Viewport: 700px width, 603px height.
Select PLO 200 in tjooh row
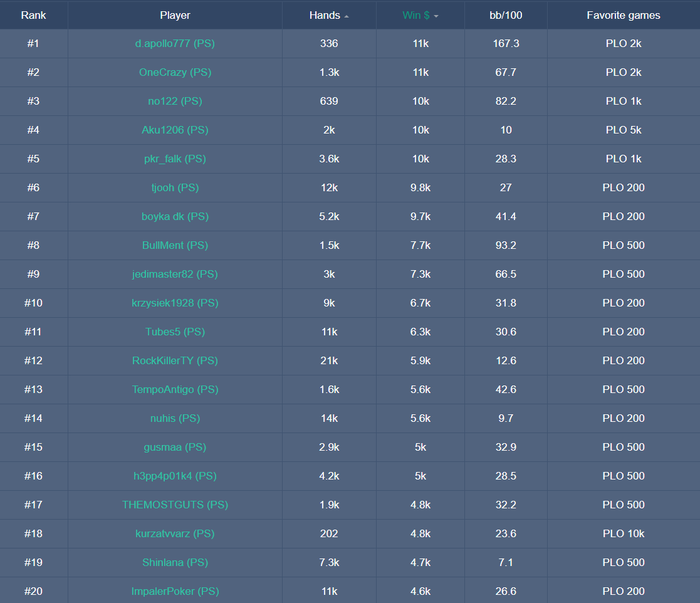coord(623,187)
